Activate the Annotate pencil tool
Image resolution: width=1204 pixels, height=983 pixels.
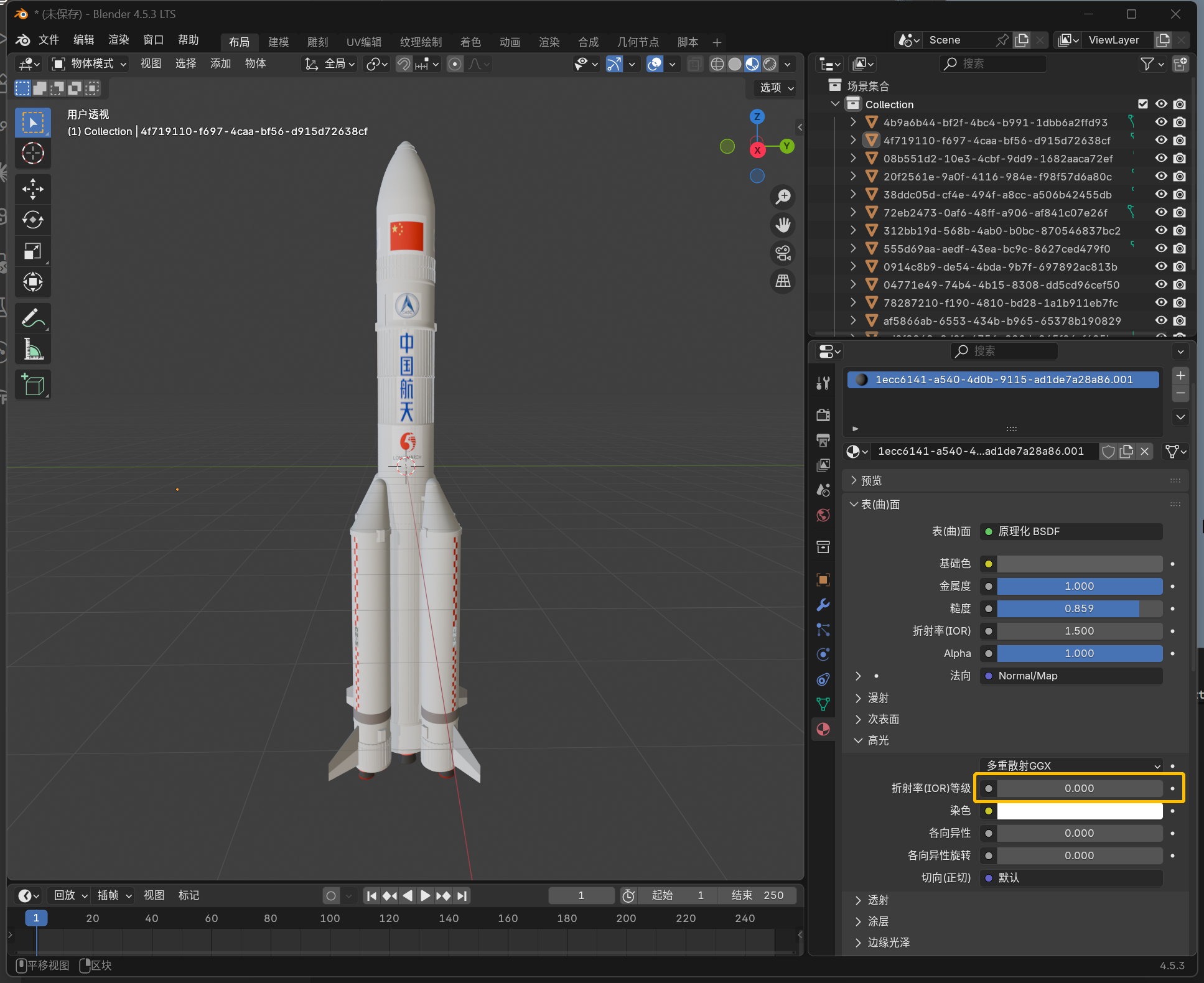click(32, 318)
